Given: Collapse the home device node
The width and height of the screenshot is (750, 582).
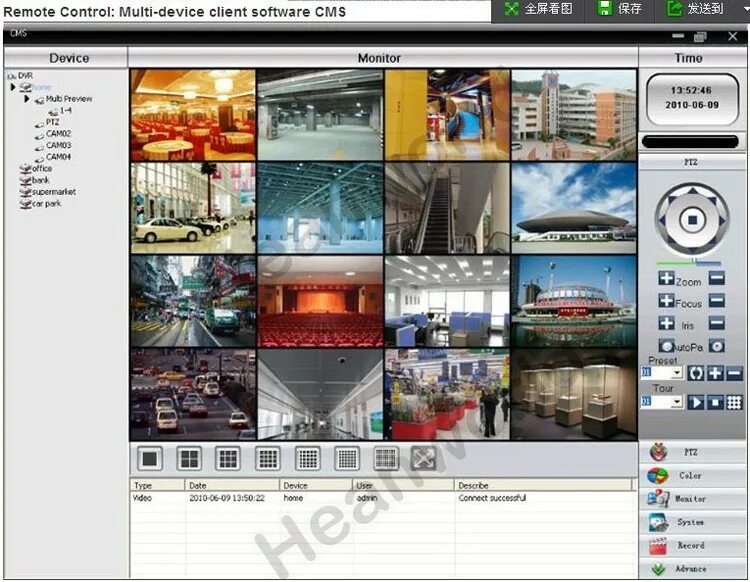Looking at the screenshot, I should [x=13, y=87].
